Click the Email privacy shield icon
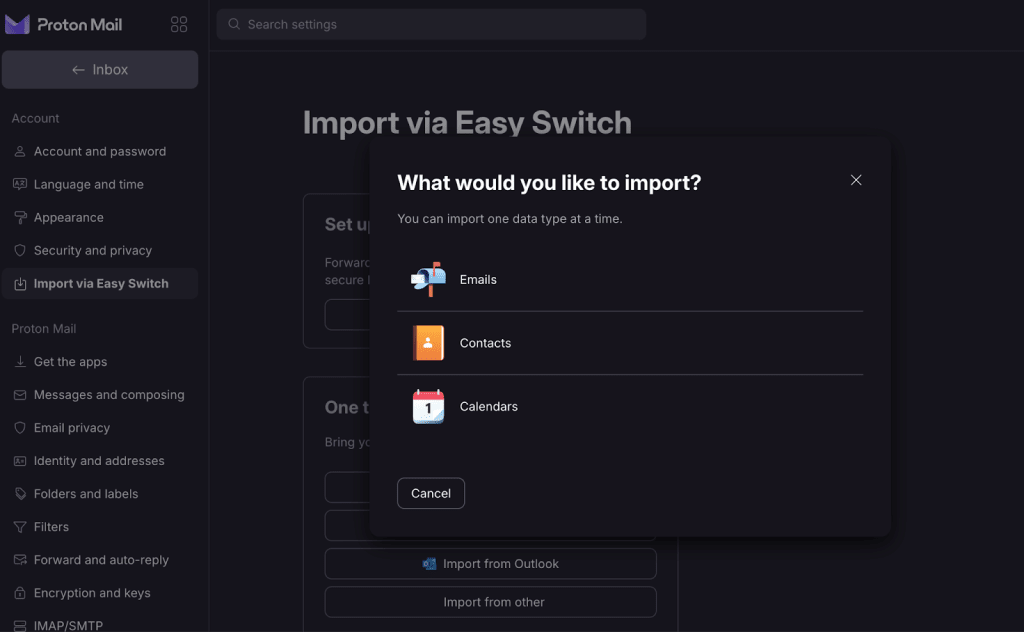The width and height of the screenshot is (1024, 632). [x=20, y=428]
